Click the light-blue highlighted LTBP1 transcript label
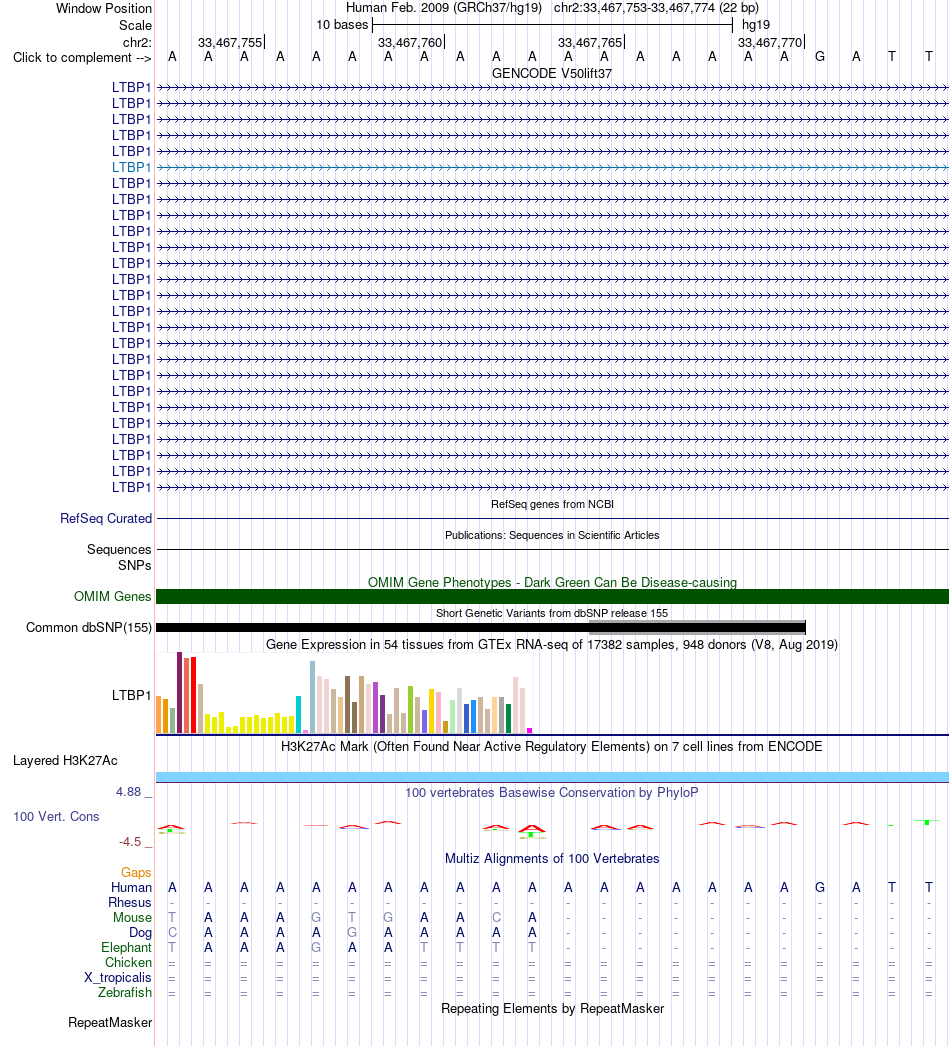This screenshot has width=950, height=1046. pos(131,167)
